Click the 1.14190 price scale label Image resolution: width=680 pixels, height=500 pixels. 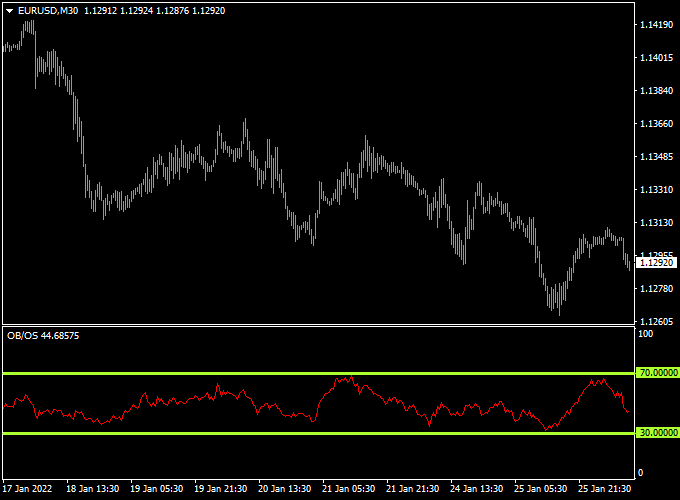pos(657,25)
